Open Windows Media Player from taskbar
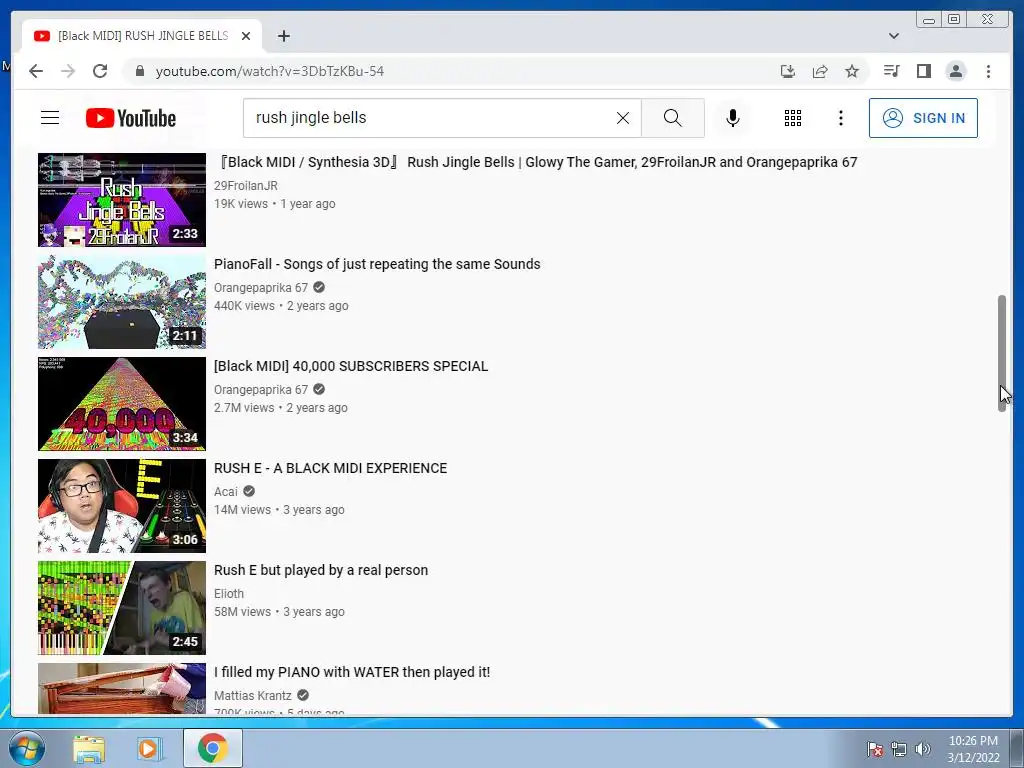 (x=150, y=748)
